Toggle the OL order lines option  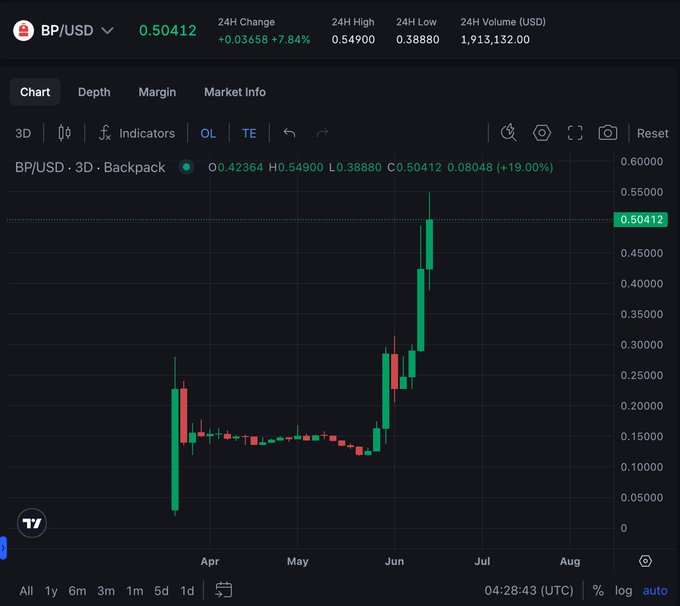pos(208,133)
